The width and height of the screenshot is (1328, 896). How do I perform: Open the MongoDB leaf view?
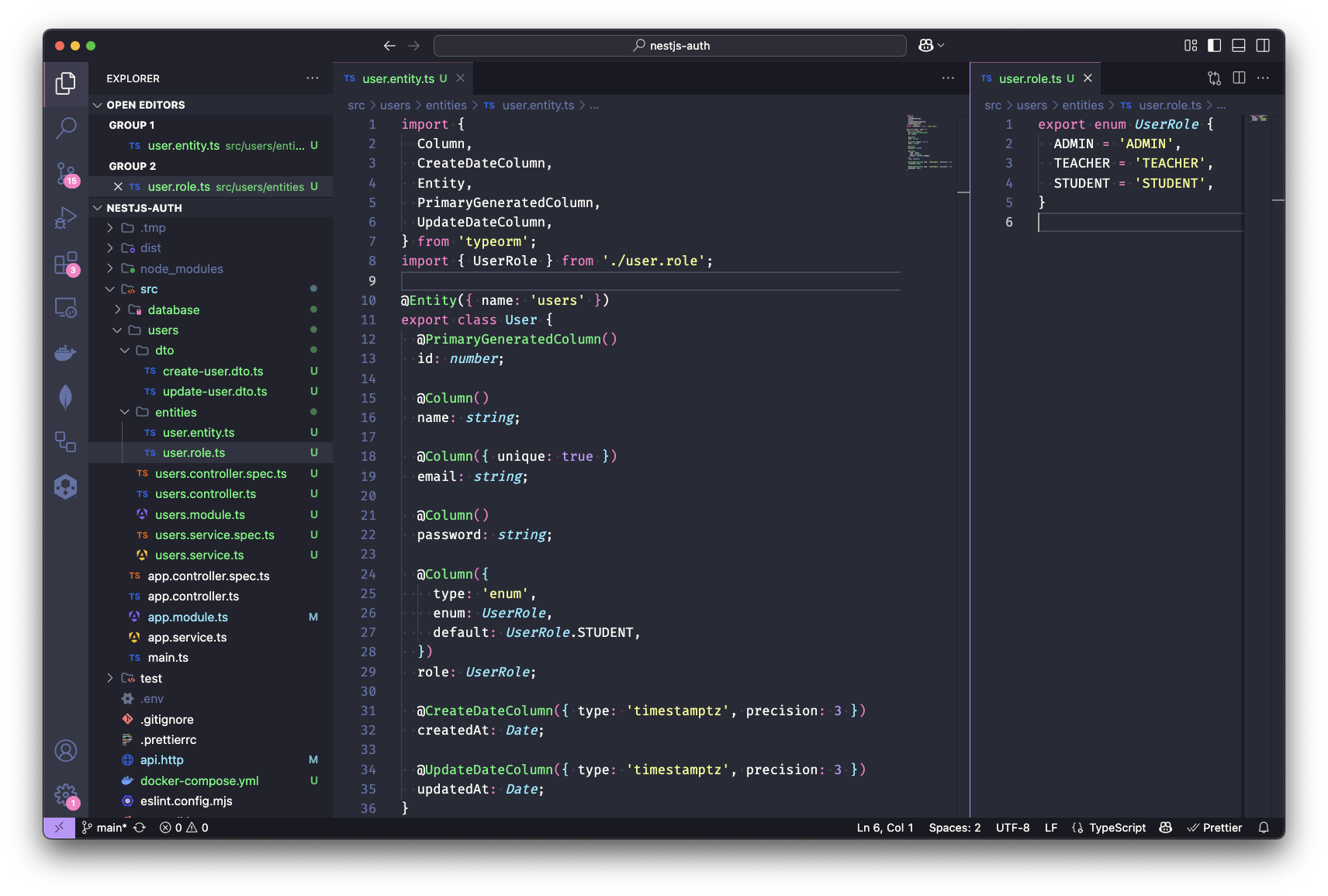[x=66, y=397]
